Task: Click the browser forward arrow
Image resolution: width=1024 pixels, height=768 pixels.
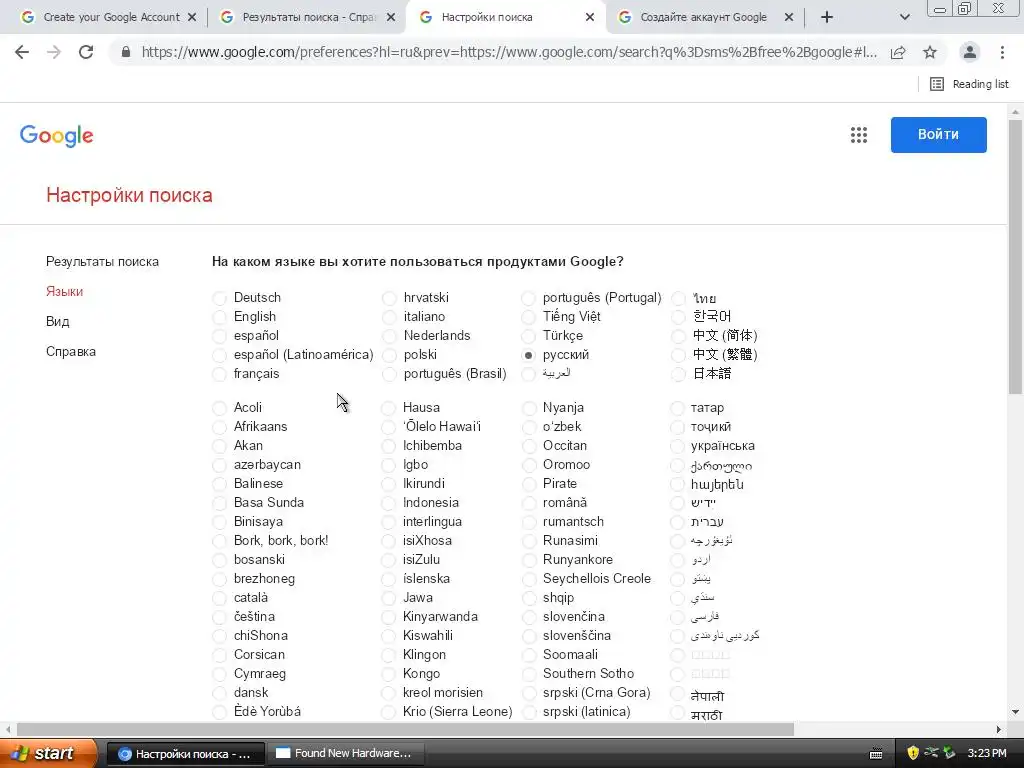Action: click(x=54, y=52)
